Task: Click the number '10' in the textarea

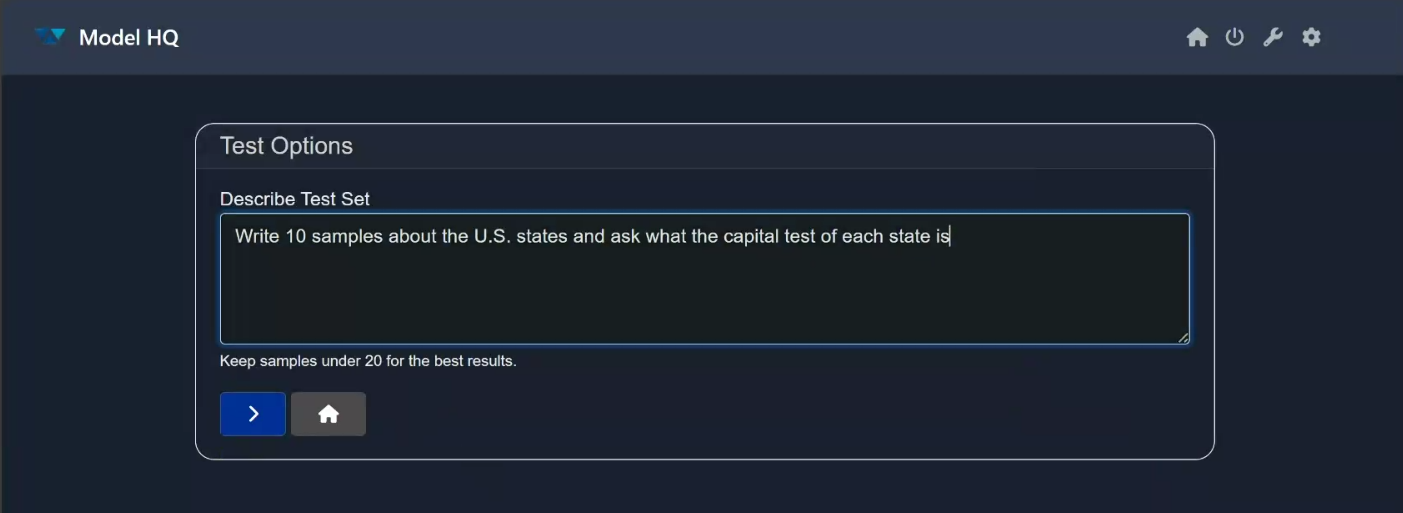Action: [295, 237]
